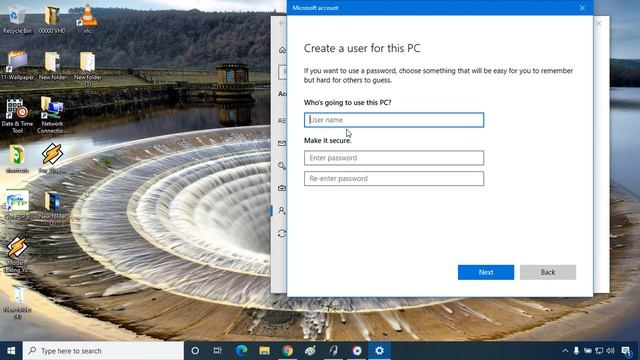Open Cortana circle icon in taskbar
Viewport: 640px width, 360px height.
pyautogui.click(x=195, y=351)
